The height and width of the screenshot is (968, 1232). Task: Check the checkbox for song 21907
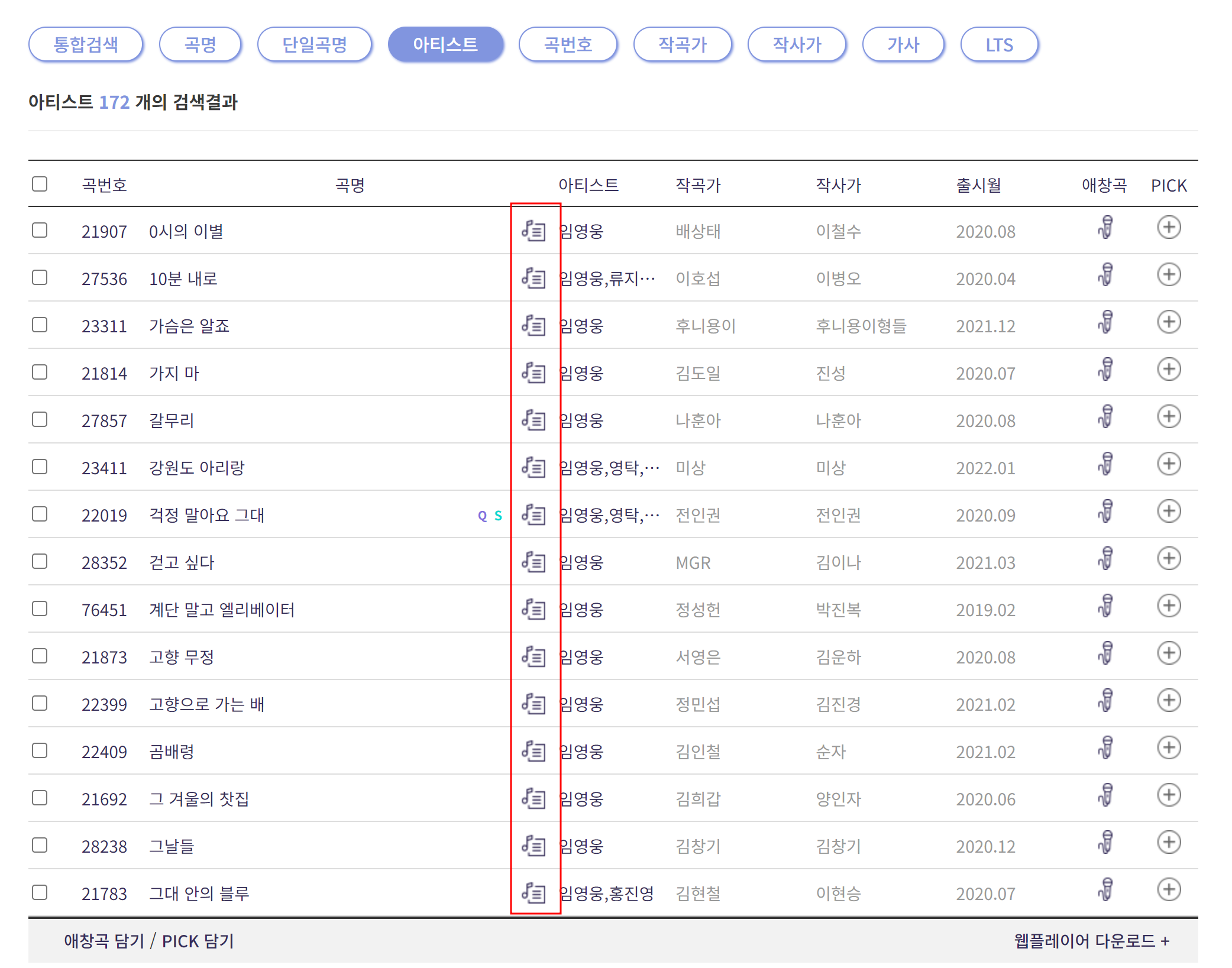coord(40,231)
